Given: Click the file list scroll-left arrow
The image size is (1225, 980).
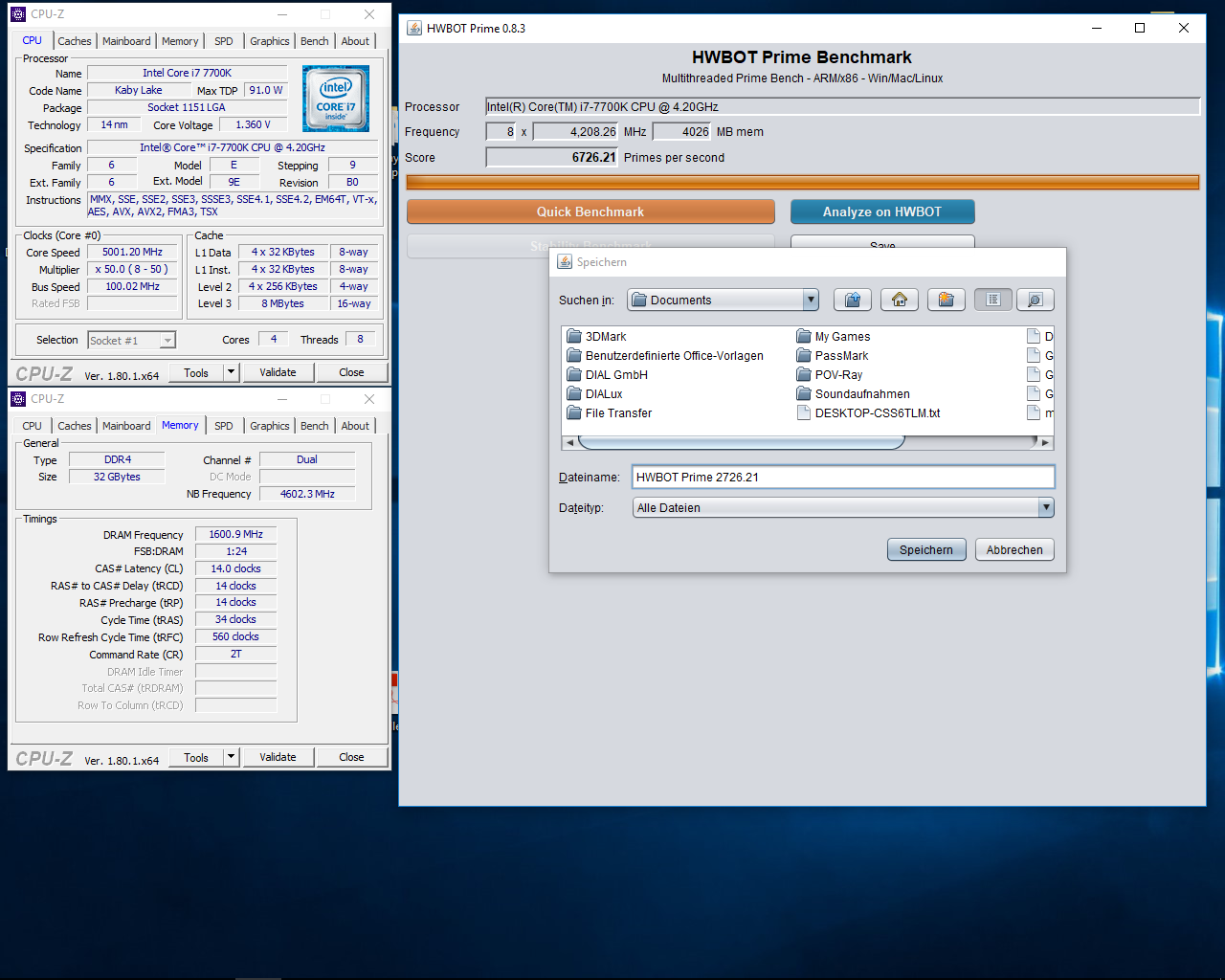Looking at the screenshot, I should point(569,442).
